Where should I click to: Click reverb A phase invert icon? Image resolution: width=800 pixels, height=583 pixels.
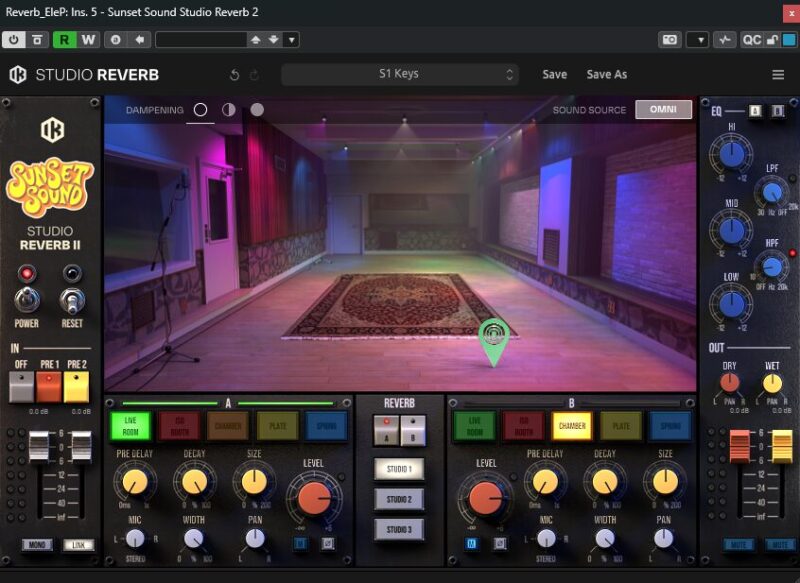[x=328, y=544]
